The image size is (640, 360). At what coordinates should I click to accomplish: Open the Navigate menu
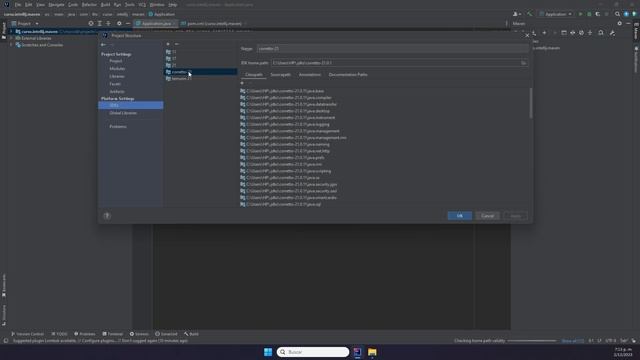pos(56,5)
